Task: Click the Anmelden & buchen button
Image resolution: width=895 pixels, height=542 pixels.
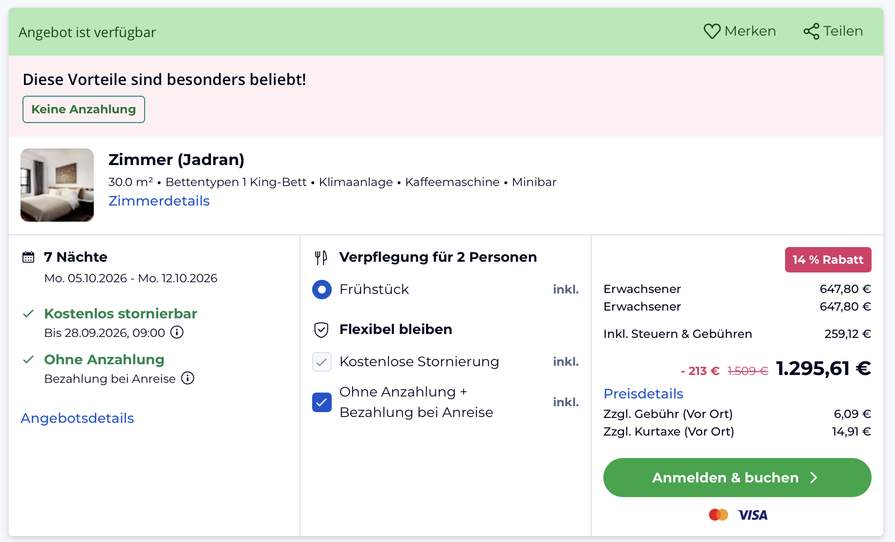Action: (x=737, y=478)
